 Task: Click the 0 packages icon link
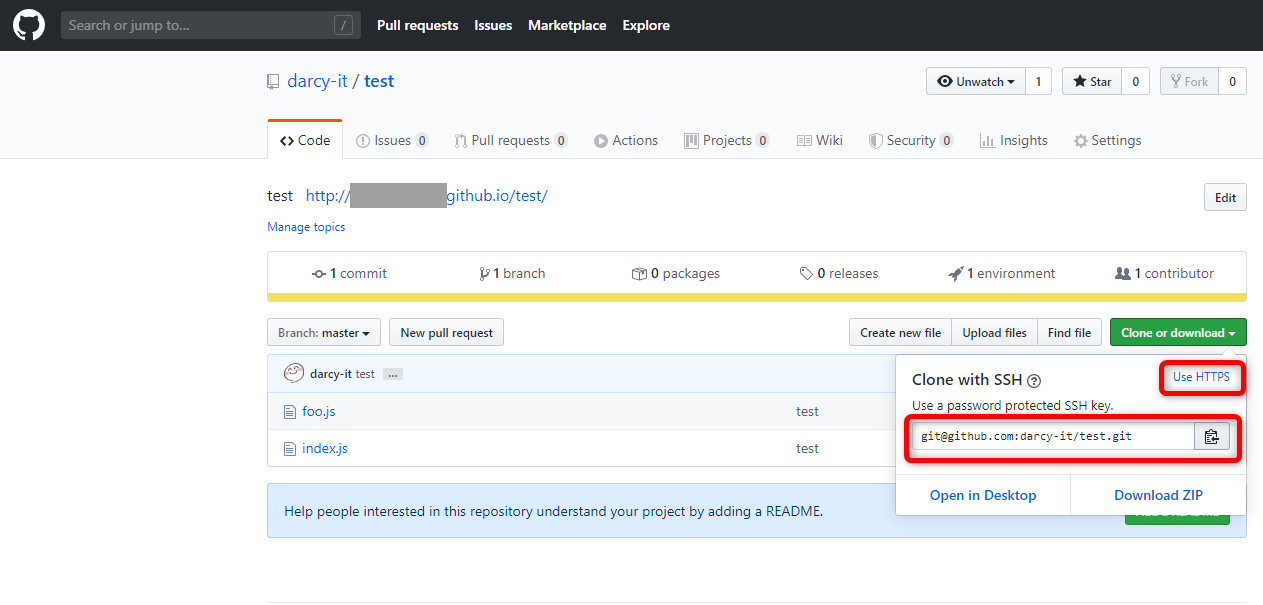(675, 272)
